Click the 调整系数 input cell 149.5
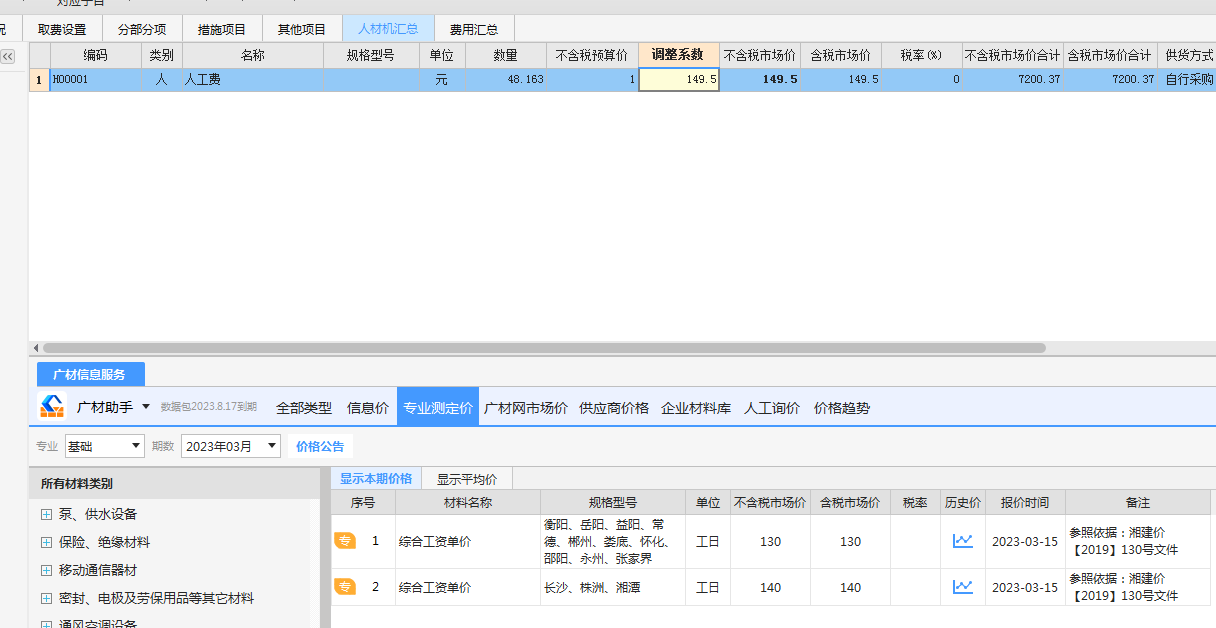This screenshot has height=628, width=1216. point(679,79)
